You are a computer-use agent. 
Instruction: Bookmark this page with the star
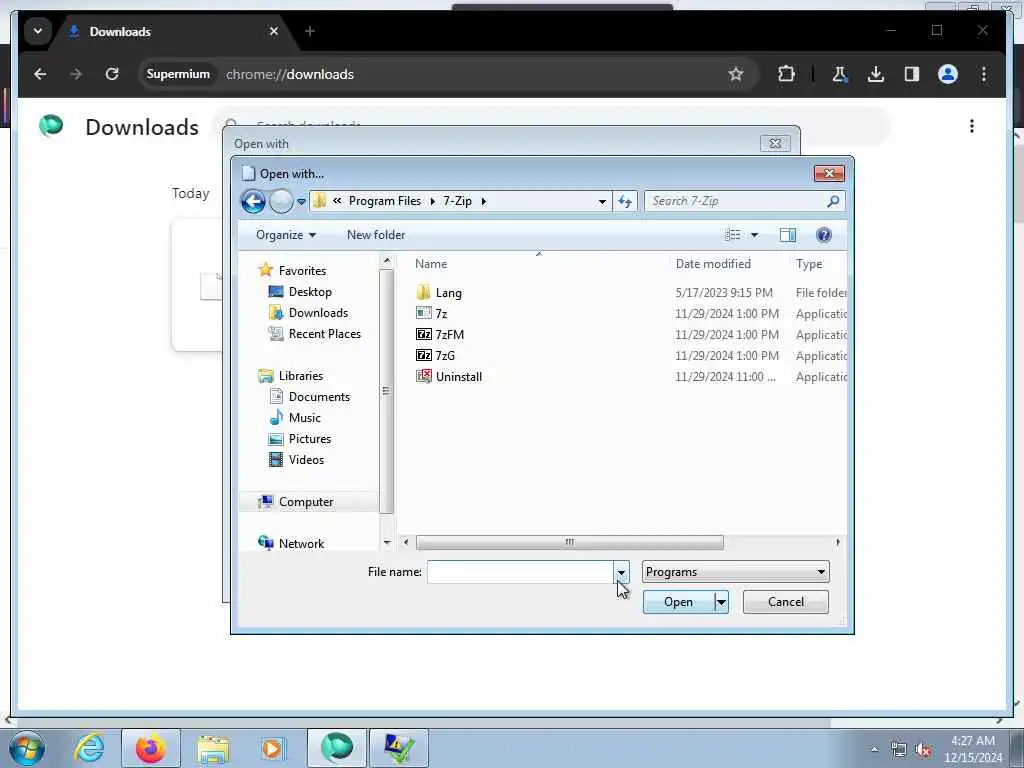tap(736, 74)
